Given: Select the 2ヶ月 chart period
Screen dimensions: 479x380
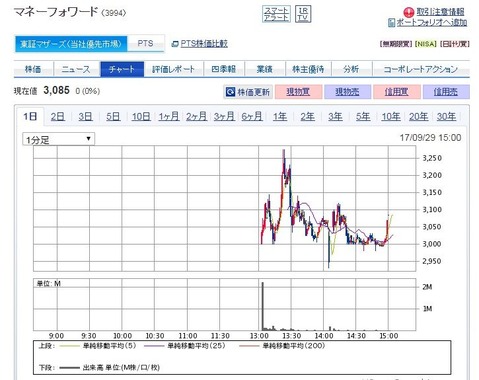Looking at the screenshot, I should [x=196, y=116].
